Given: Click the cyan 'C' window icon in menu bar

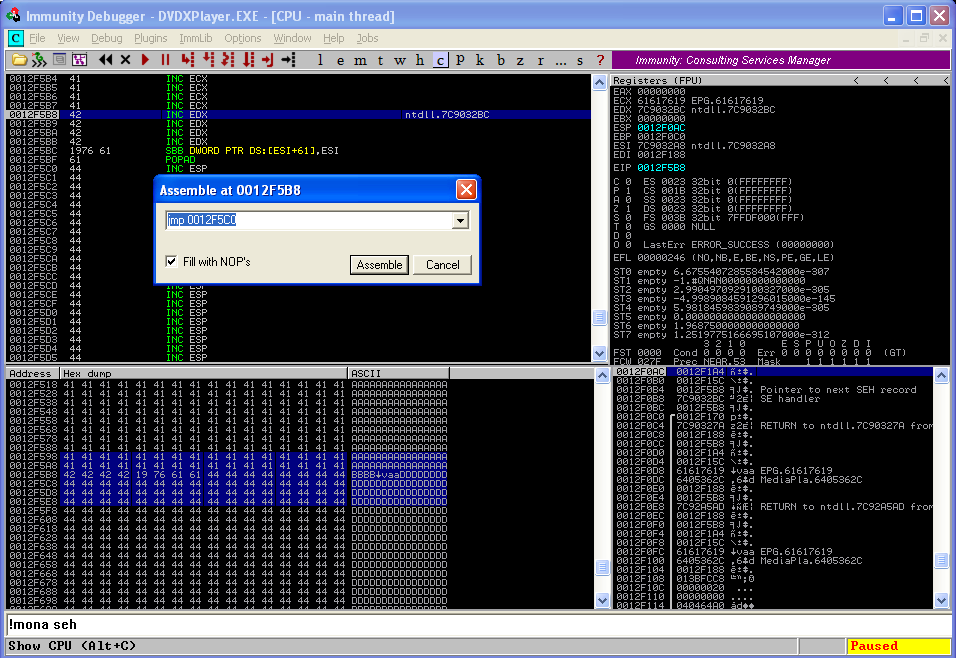Looking at the screenshot, I should [15, 38].
